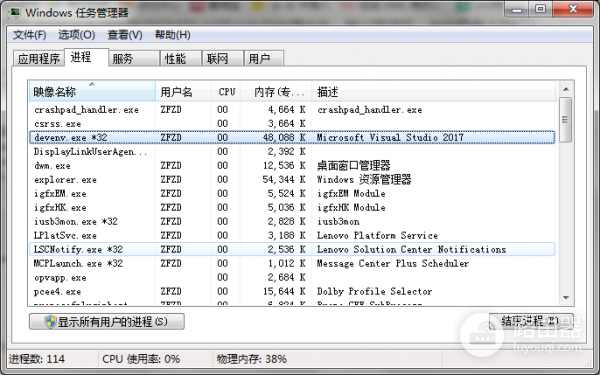The height and width of the screenshot is (375, 600).
Task: Select the LPlatSvc.exe process
Action: (x=292, y=235)
